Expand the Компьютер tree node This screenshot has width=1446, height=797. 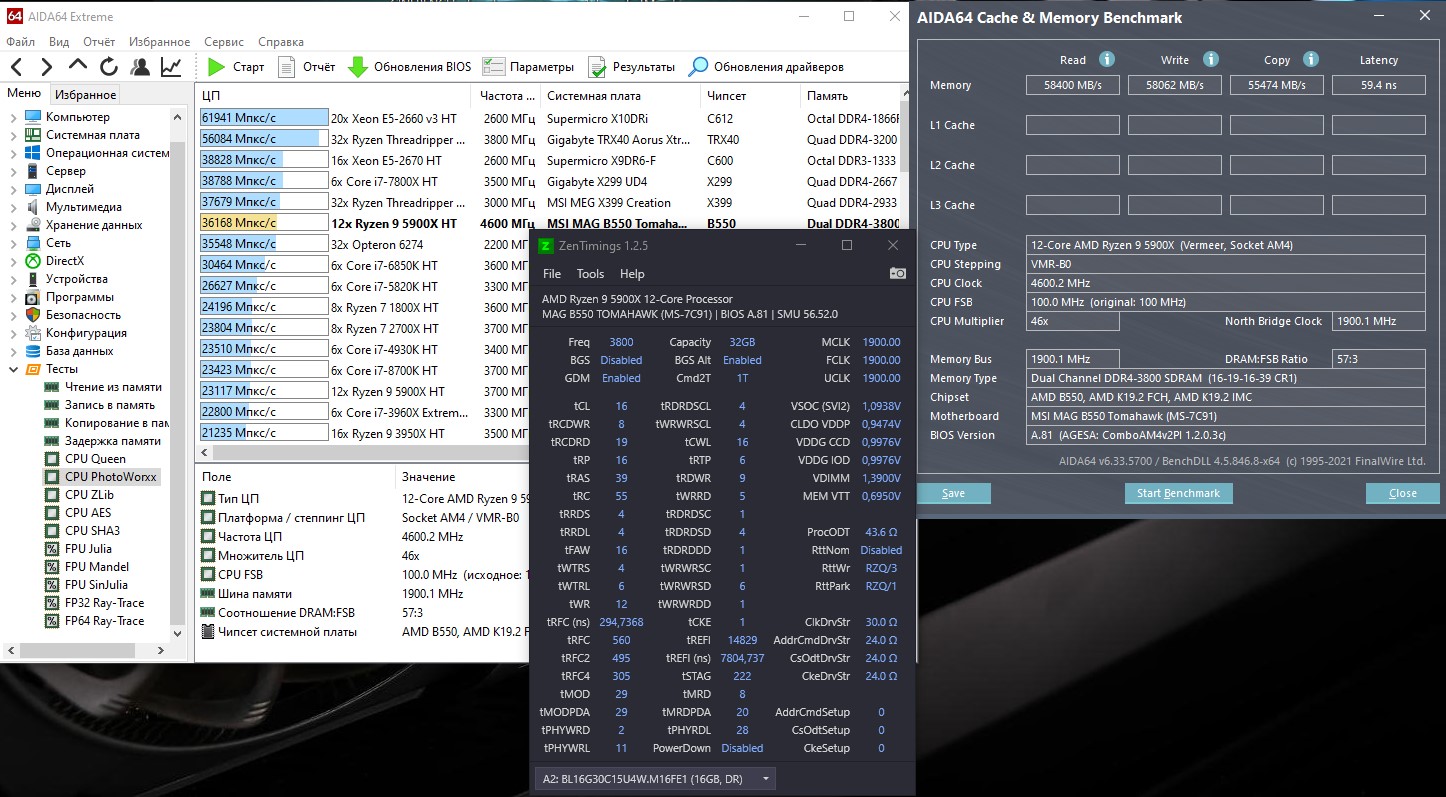click(13, 117)
